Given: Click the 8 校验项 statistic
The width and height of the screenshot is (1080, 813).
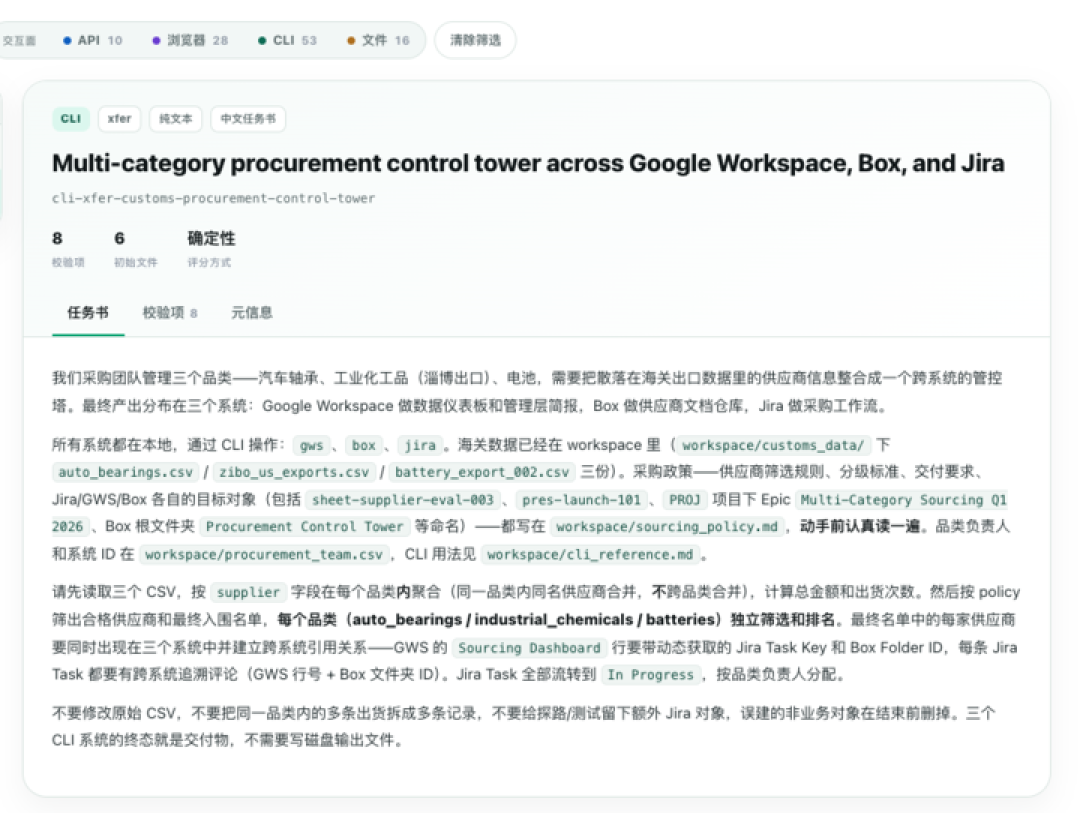Looking at the screenshot, I should [68, 248].
